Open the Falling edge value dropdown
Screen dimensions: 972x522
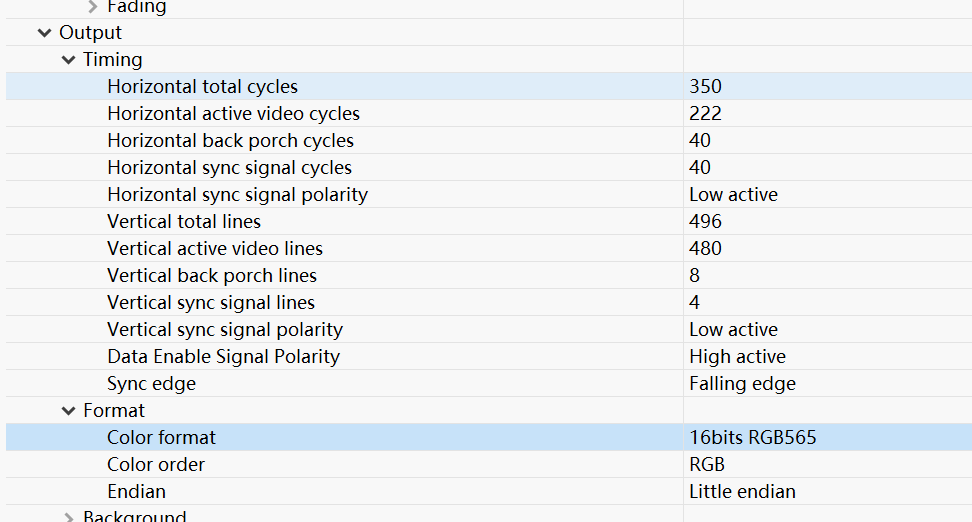click(x=743, y=384)
